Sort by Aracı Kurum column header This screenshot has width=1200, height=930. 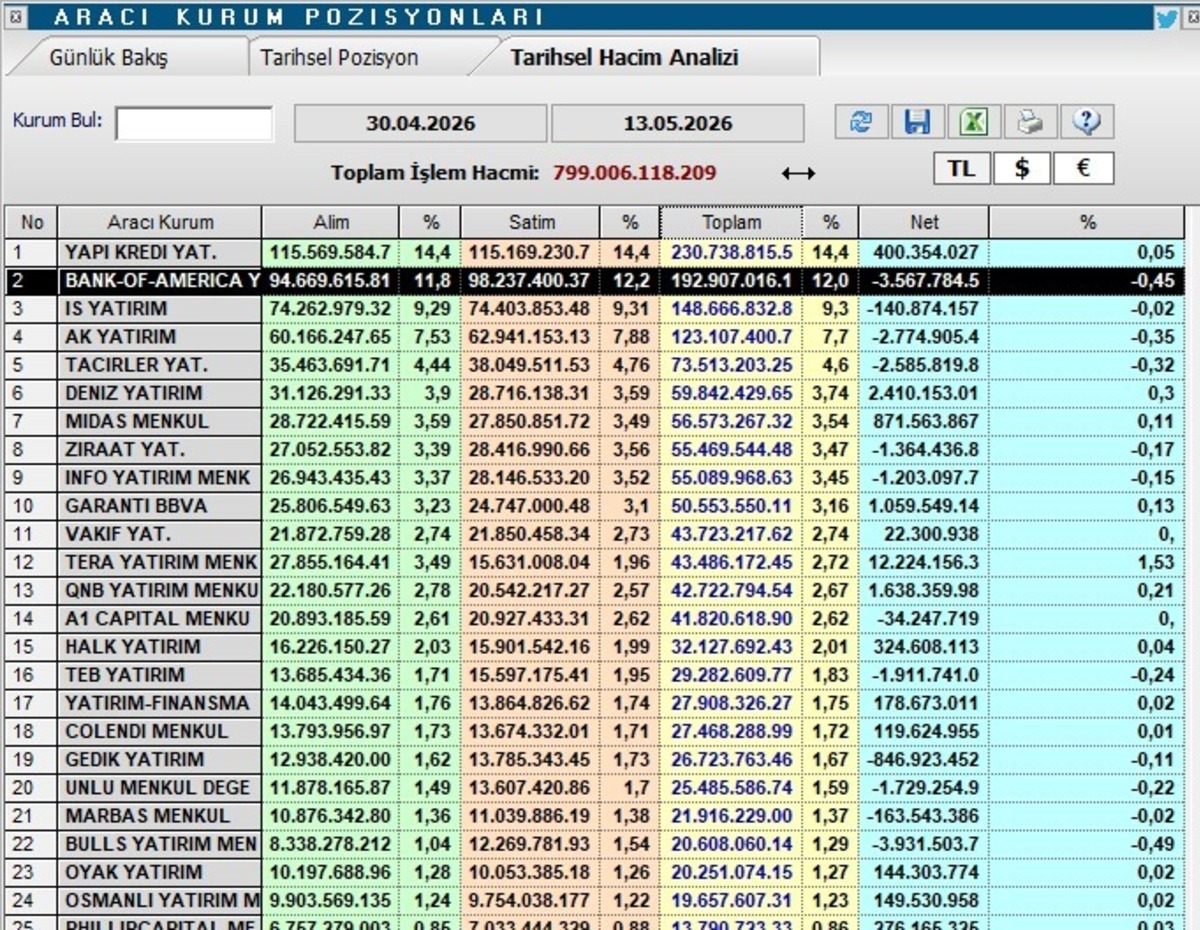(x=160, y=222)
